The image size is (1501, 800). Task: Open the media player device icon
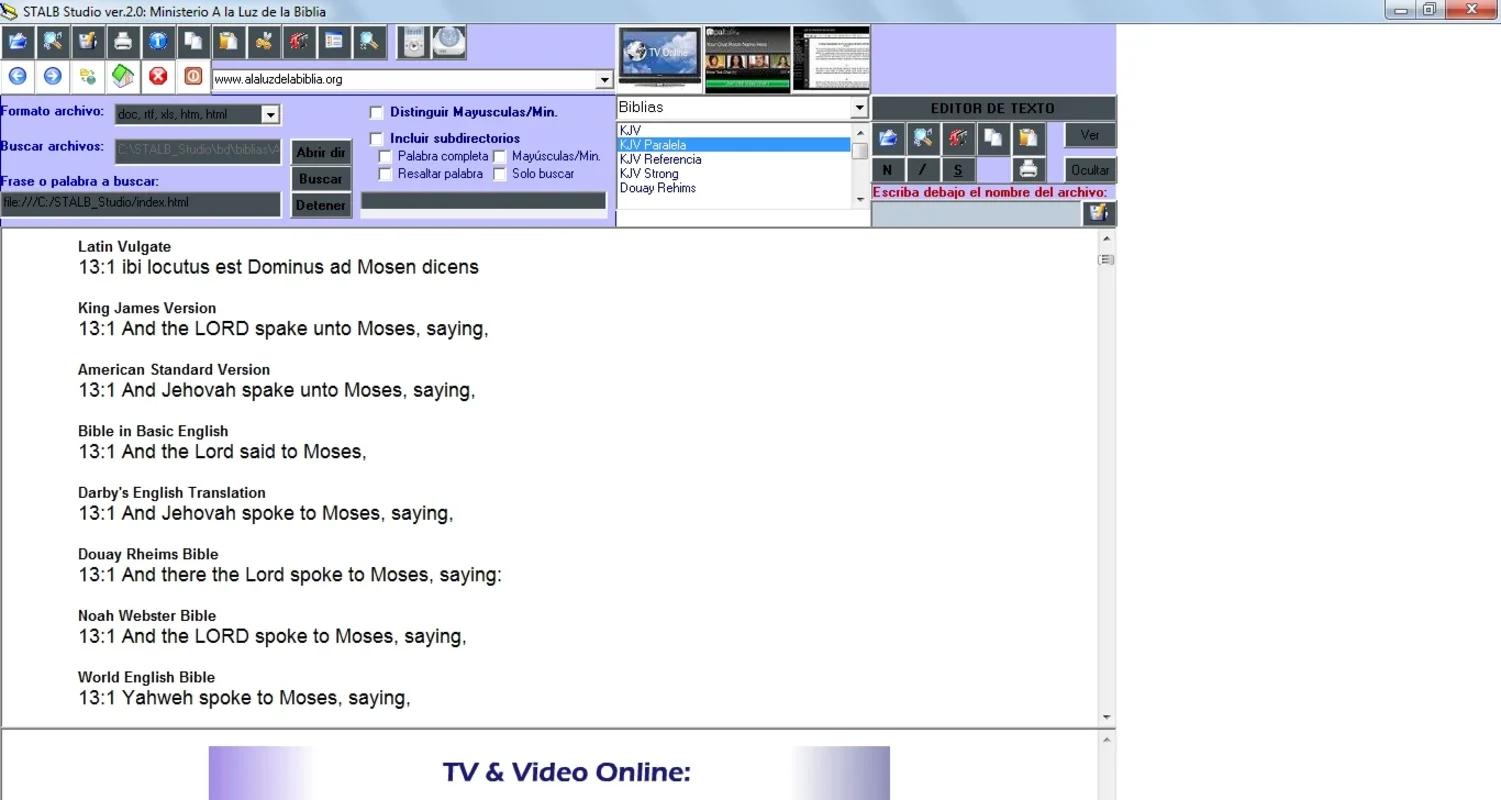click(413, 42)
